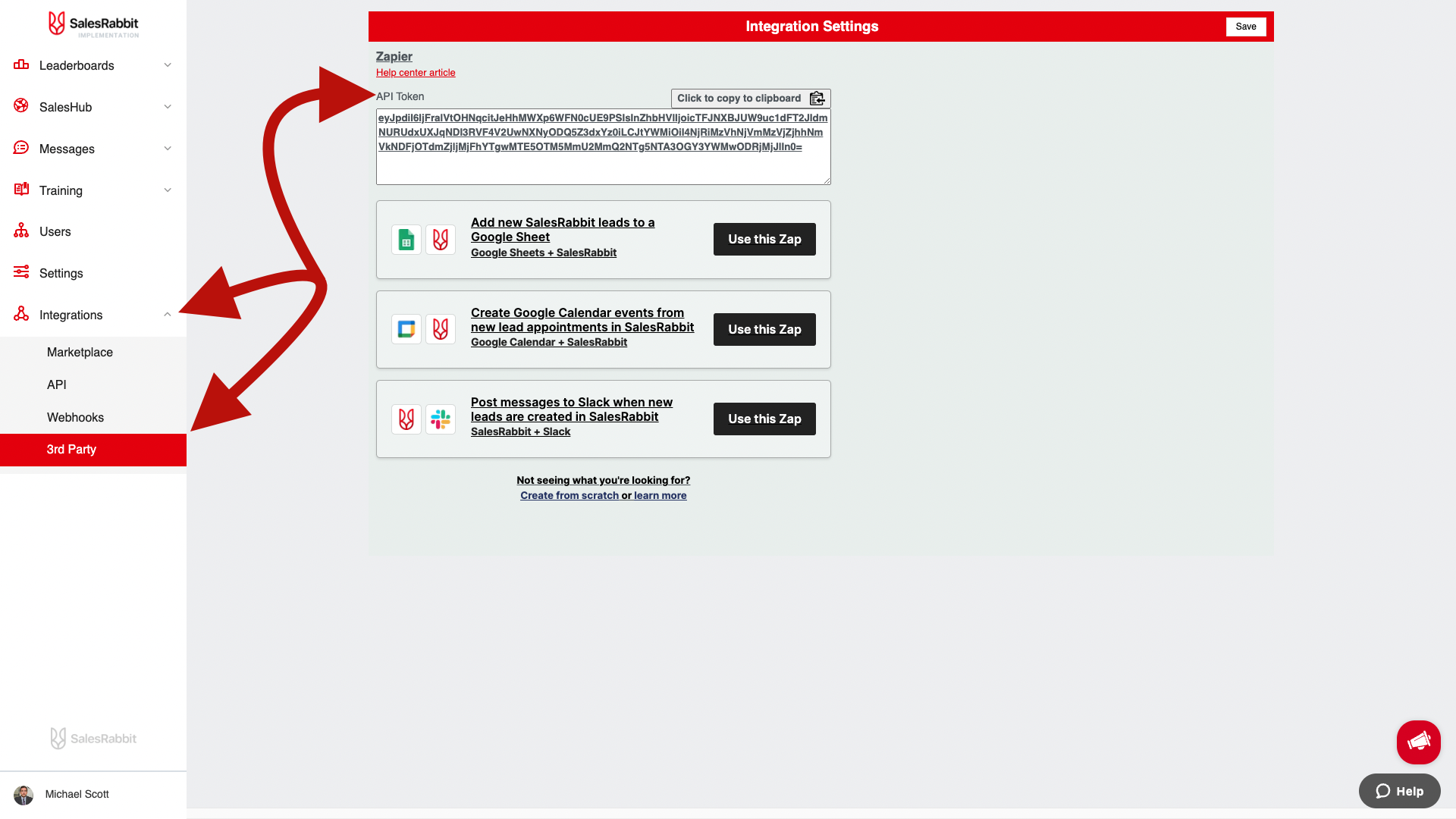This screenshot has width=1456, height=819.
Task: Open the Leaderboards menu item
Action: tap(93, 65)
